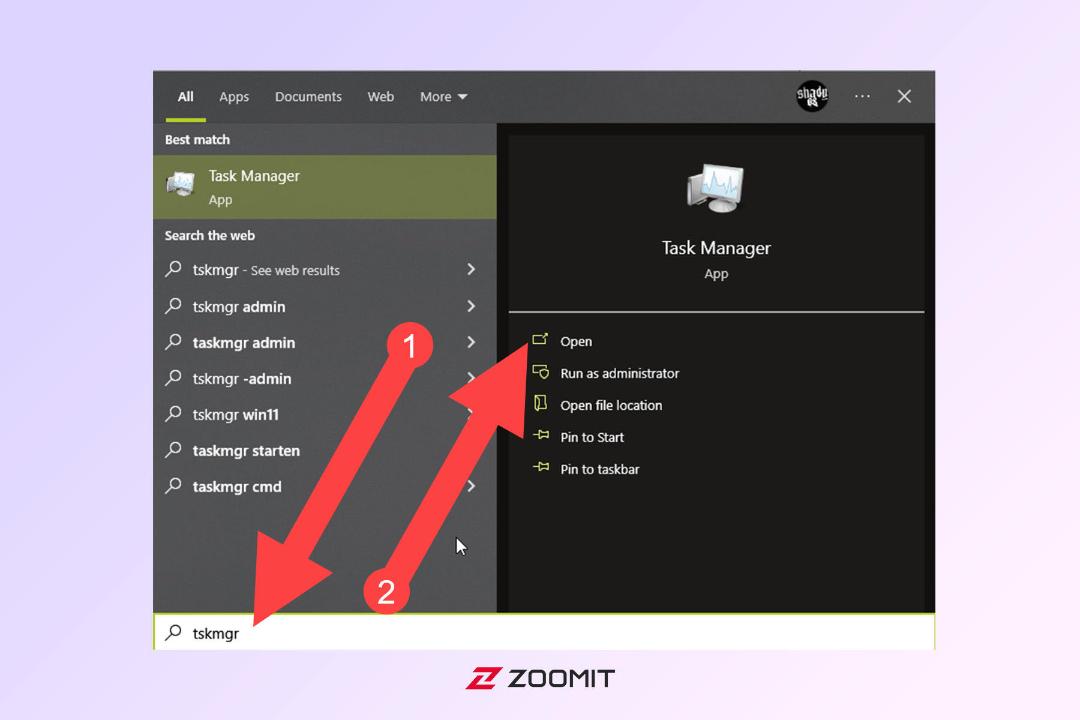Select the Task Manager best match result
1080x720 pixels.
coord(325,187)
